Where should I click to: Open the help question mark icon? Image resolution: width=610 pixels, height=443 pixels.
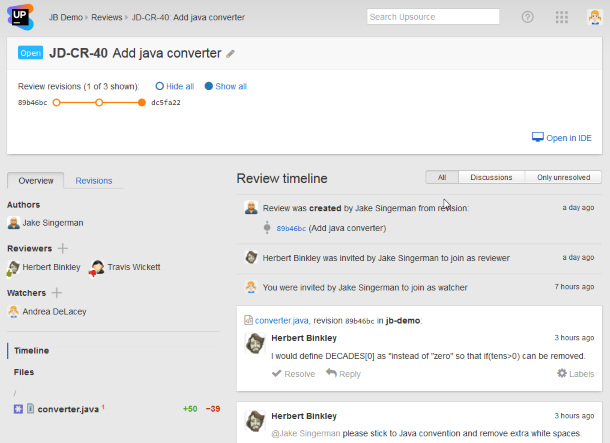point(528,17)
